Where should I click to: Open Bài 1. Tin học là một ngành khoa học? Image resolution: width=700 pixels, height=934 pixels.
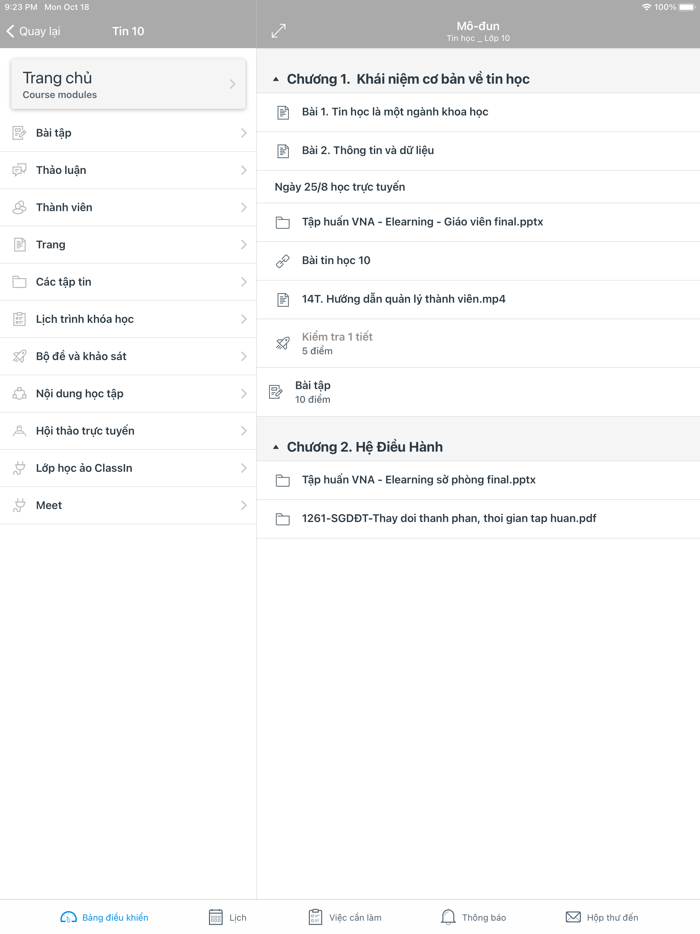click(x=395, y=112)
